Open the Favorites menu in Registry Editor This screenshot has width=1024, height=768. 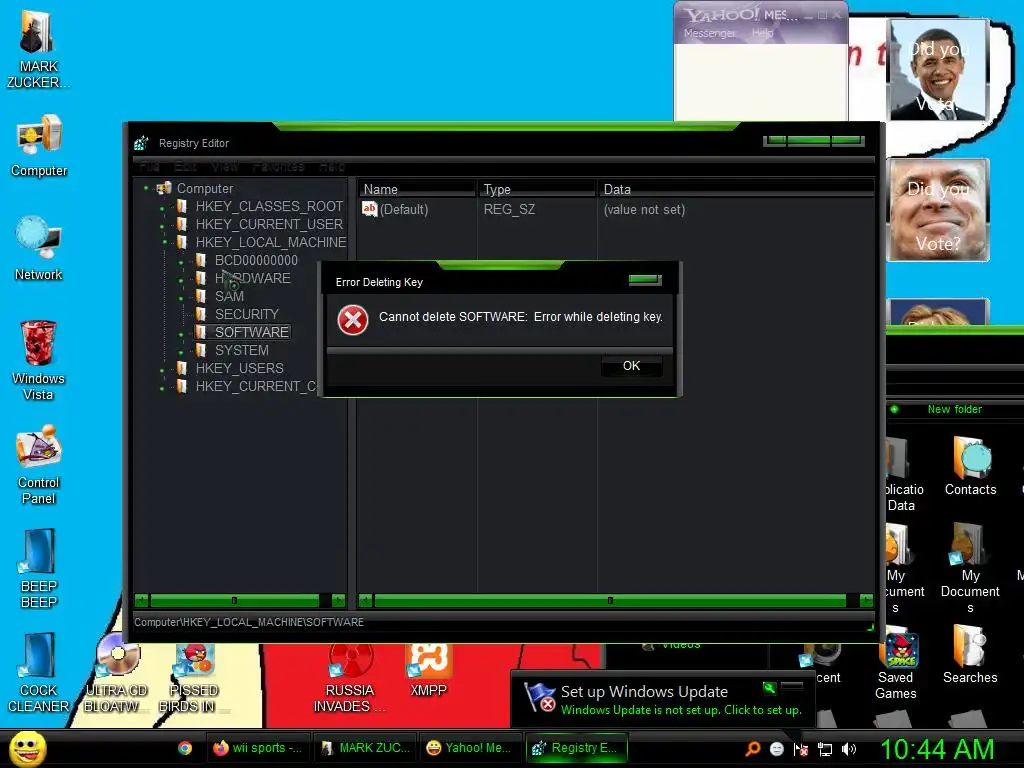(x=278, y=167)
